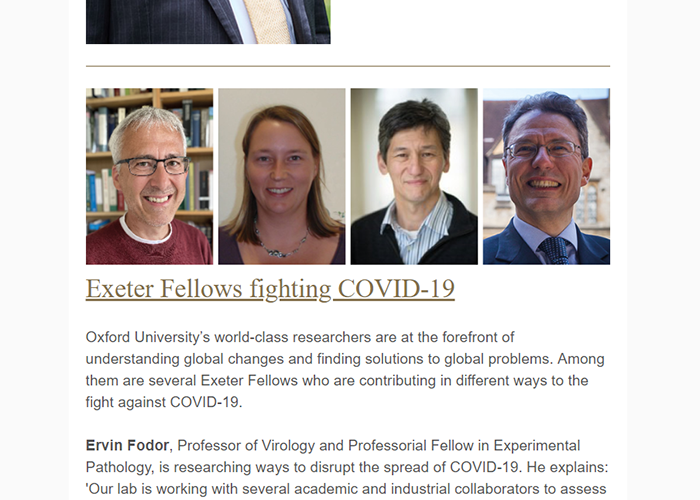Screen dimensions: 700x500
Task: Click the dotted tie in the rightmost portrait
Action: tap(552, 250)
